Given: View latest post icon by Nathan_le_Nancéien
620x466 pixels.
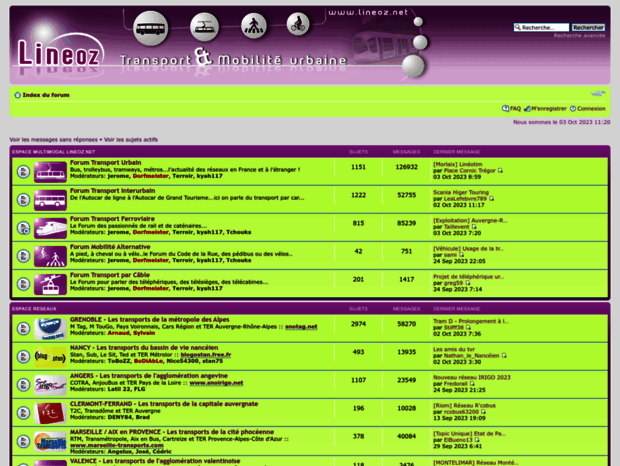Looking at the screenshot, I should [504, 355].
